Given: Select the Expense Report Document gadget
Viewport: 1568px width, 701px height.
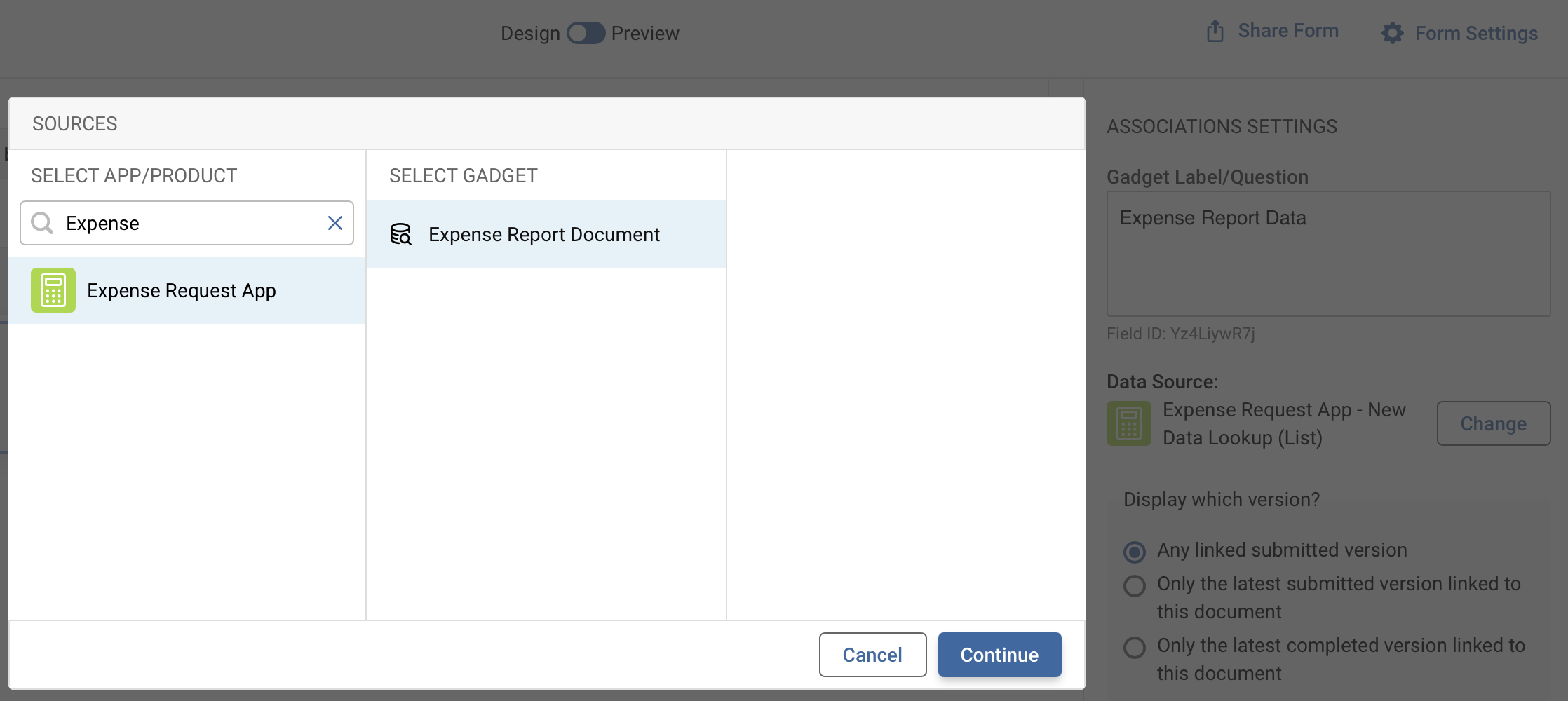Looking at the screenshot, I should (x=544, y=234).
